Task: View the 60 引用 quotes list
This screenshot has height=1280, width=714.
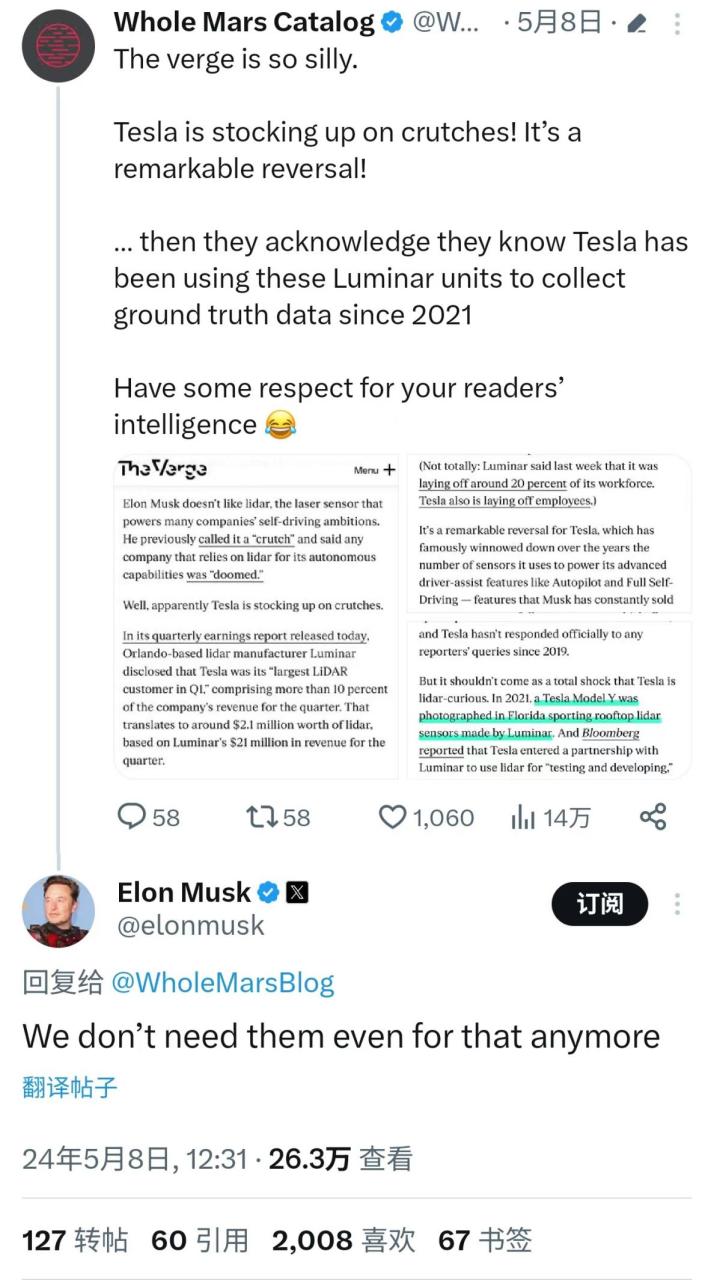Action: tap(200, 1241)
